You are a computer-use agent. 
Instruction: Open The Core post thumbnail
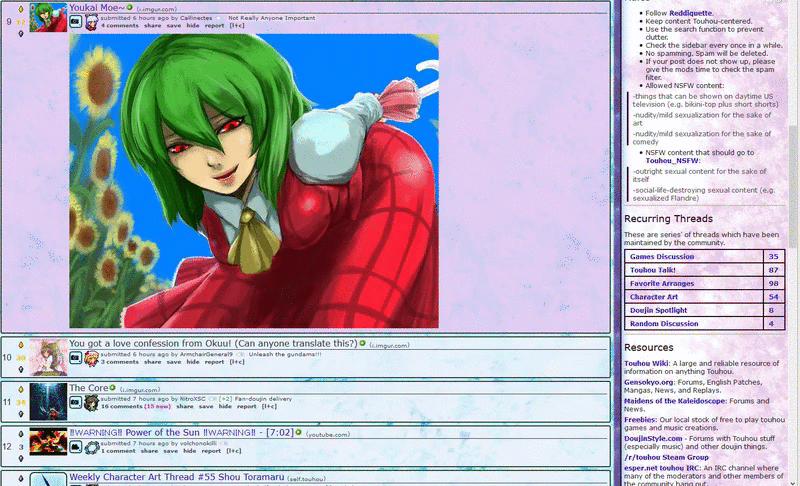[x=48, y=402]
